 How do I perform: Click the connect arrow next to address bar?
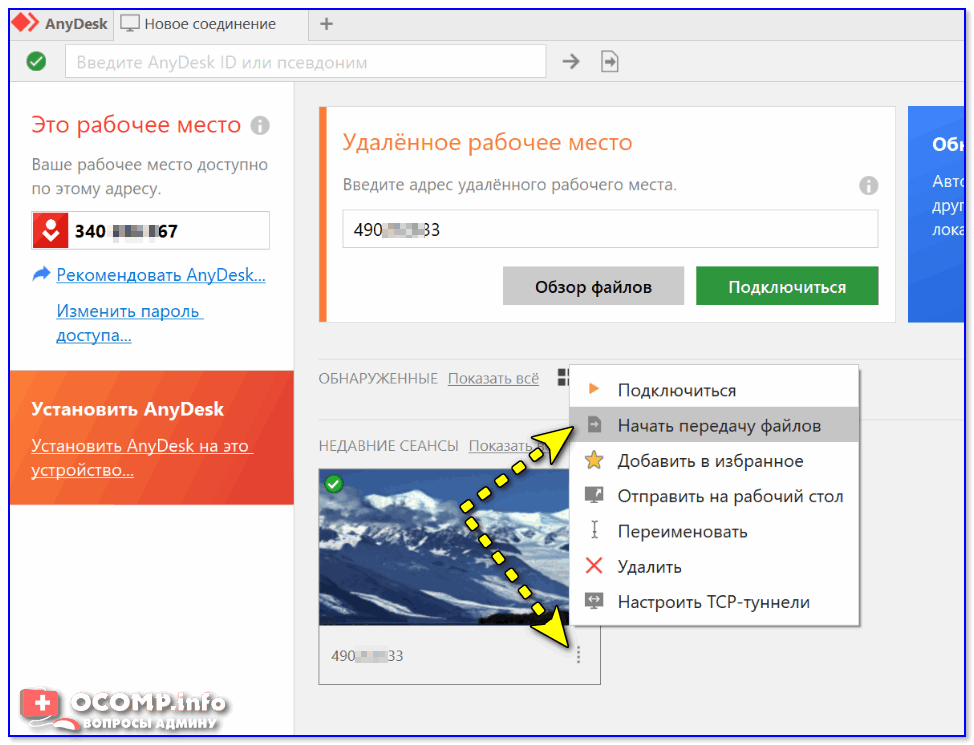[571, 62]
